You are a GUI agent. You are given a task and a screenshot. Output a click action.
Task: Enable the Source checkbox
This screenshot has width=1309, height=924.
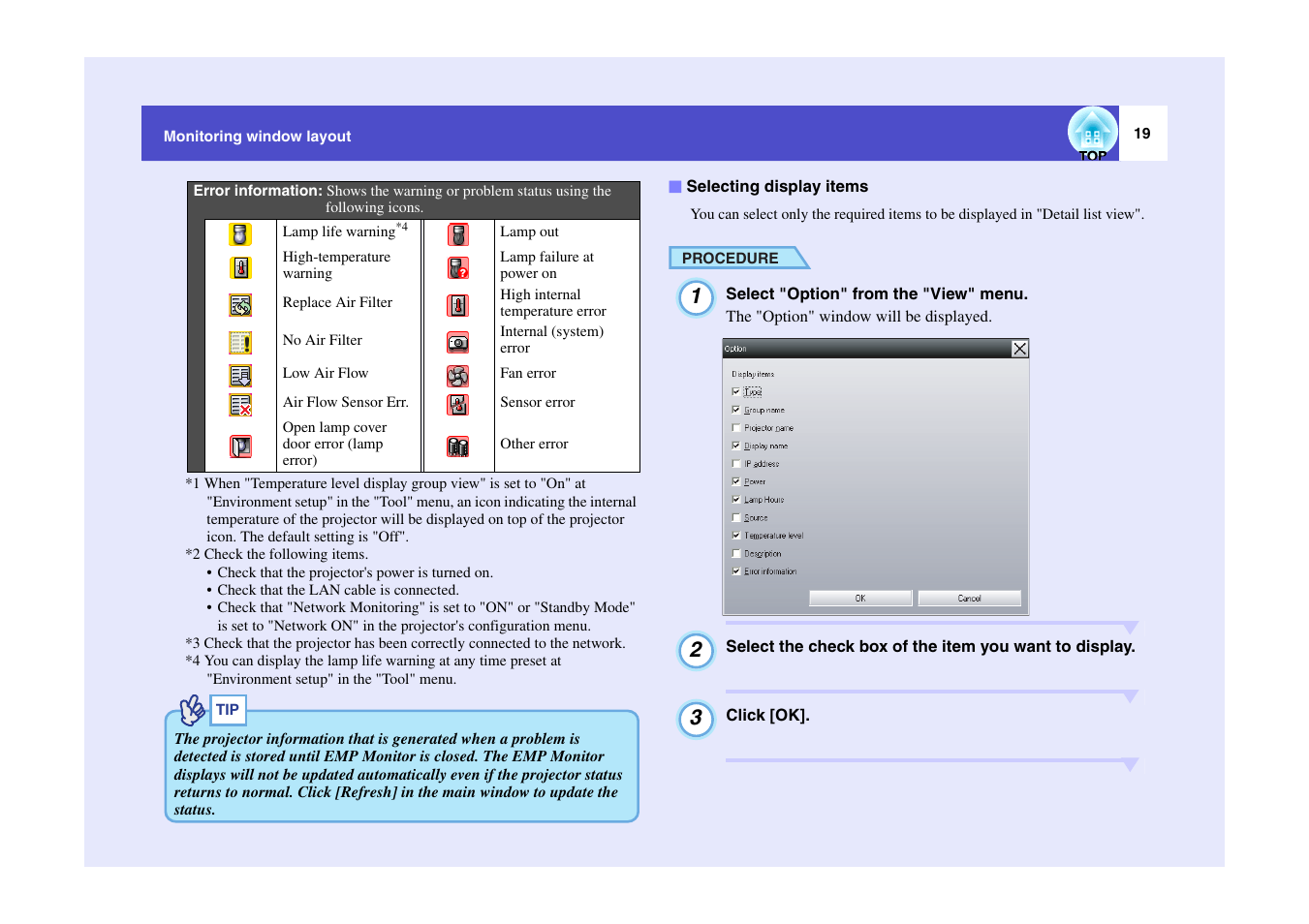(736, 517)
